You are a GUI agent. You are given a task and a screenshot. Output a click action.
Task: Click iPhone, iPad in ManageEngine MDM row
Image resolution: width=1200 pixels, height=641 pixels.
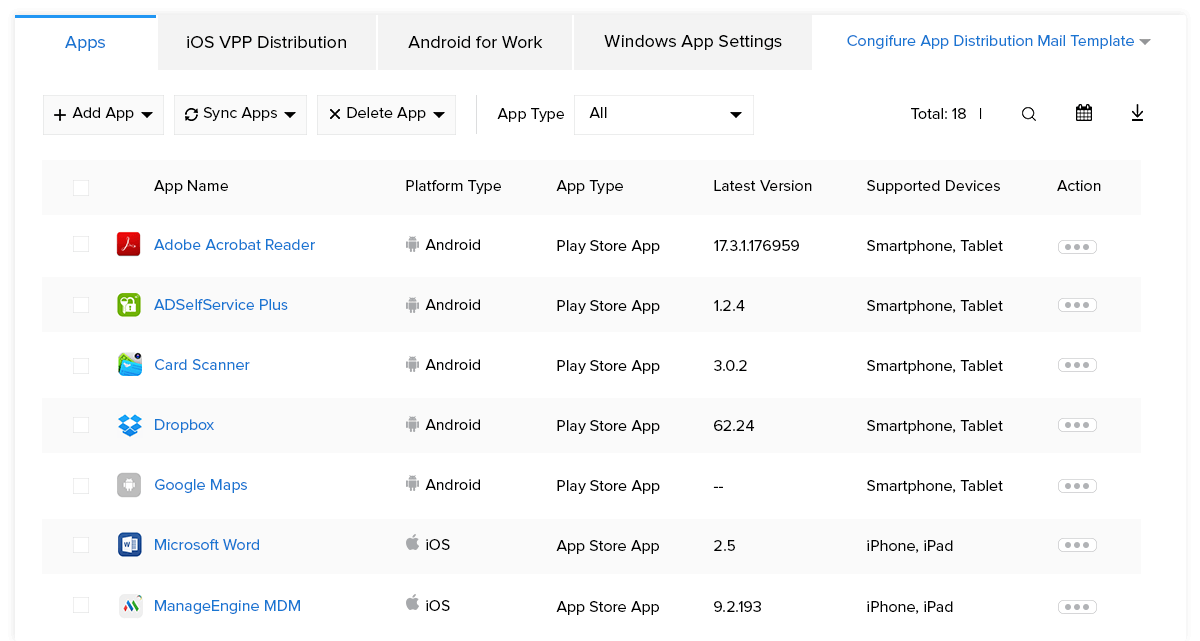pos(909,607)
